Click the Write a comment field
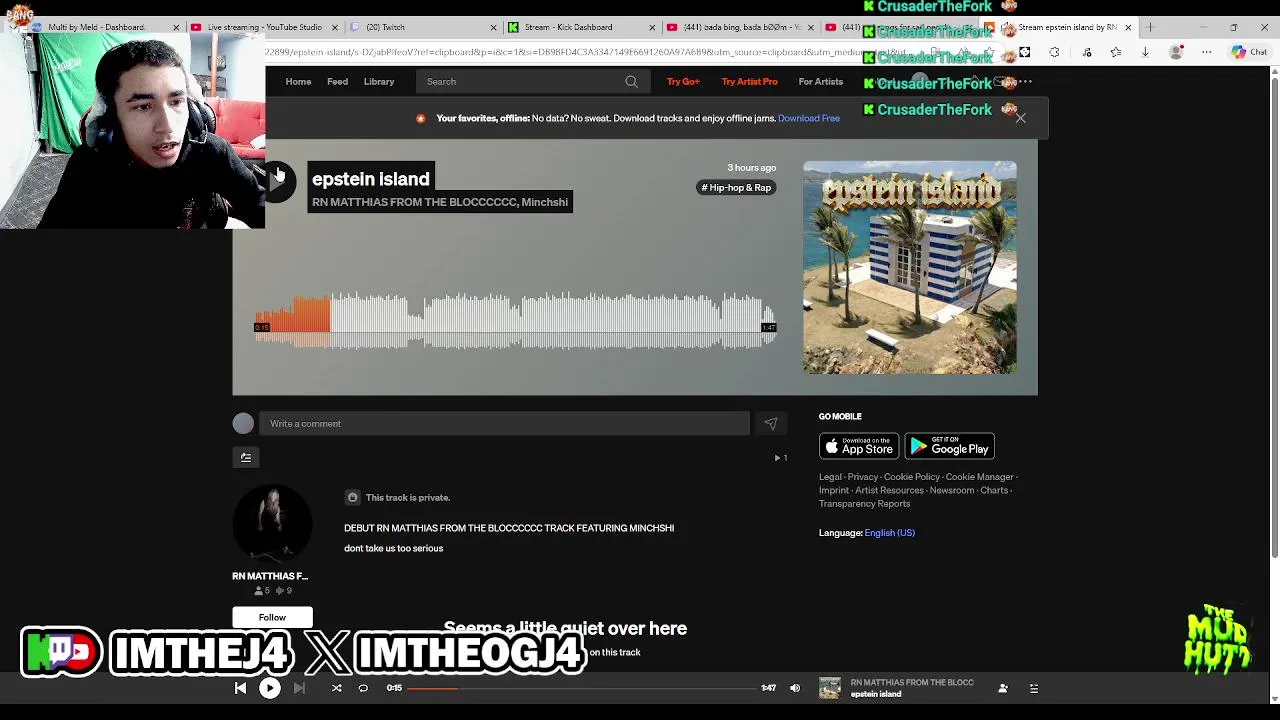This screenshot has width=1280, height=720. (x=504, y=424)
